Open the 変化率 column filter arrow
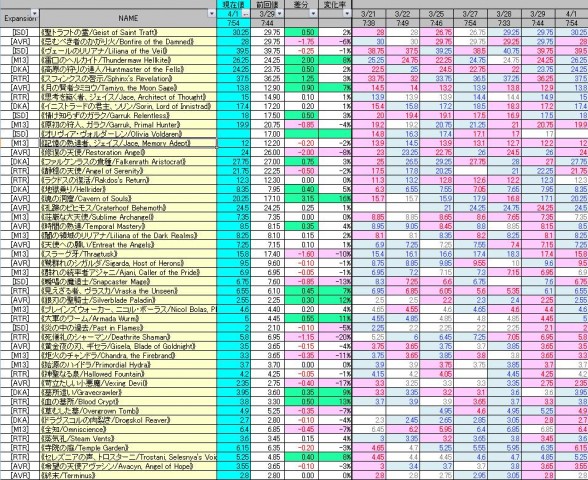Screen dimensions: 588x480 tap(347, 14)
